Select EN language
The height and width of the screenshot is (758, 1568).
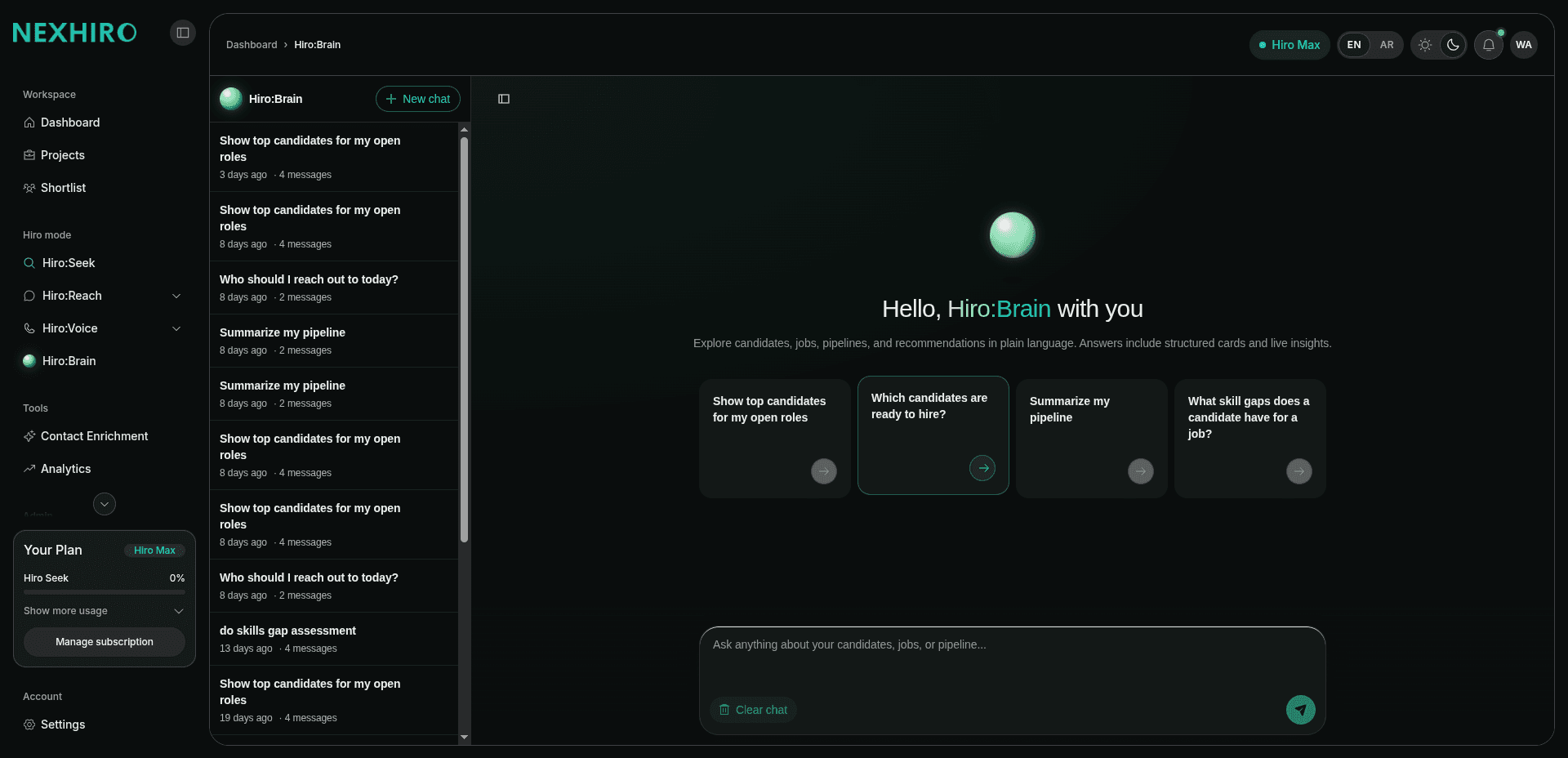pos(1354,45)
